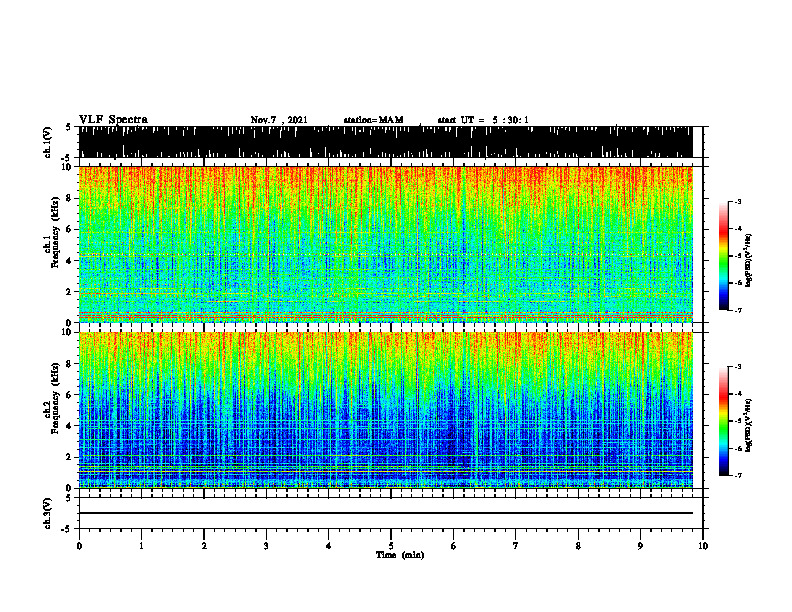Image resolution: width=792 pixels, height=612 pixels.
Task: Click the "ch.1(V)" axis label
Action: click(48, 142)
